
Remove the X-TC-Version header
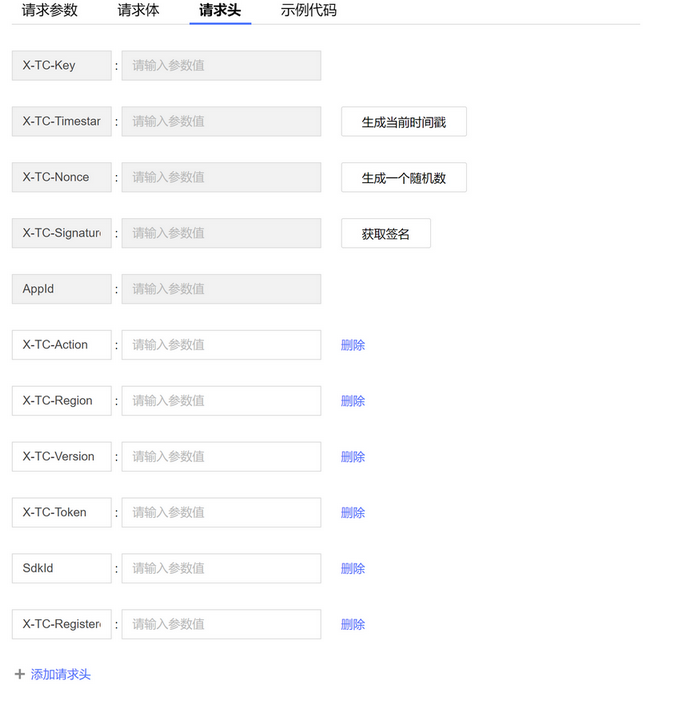[x=353, y=456]
